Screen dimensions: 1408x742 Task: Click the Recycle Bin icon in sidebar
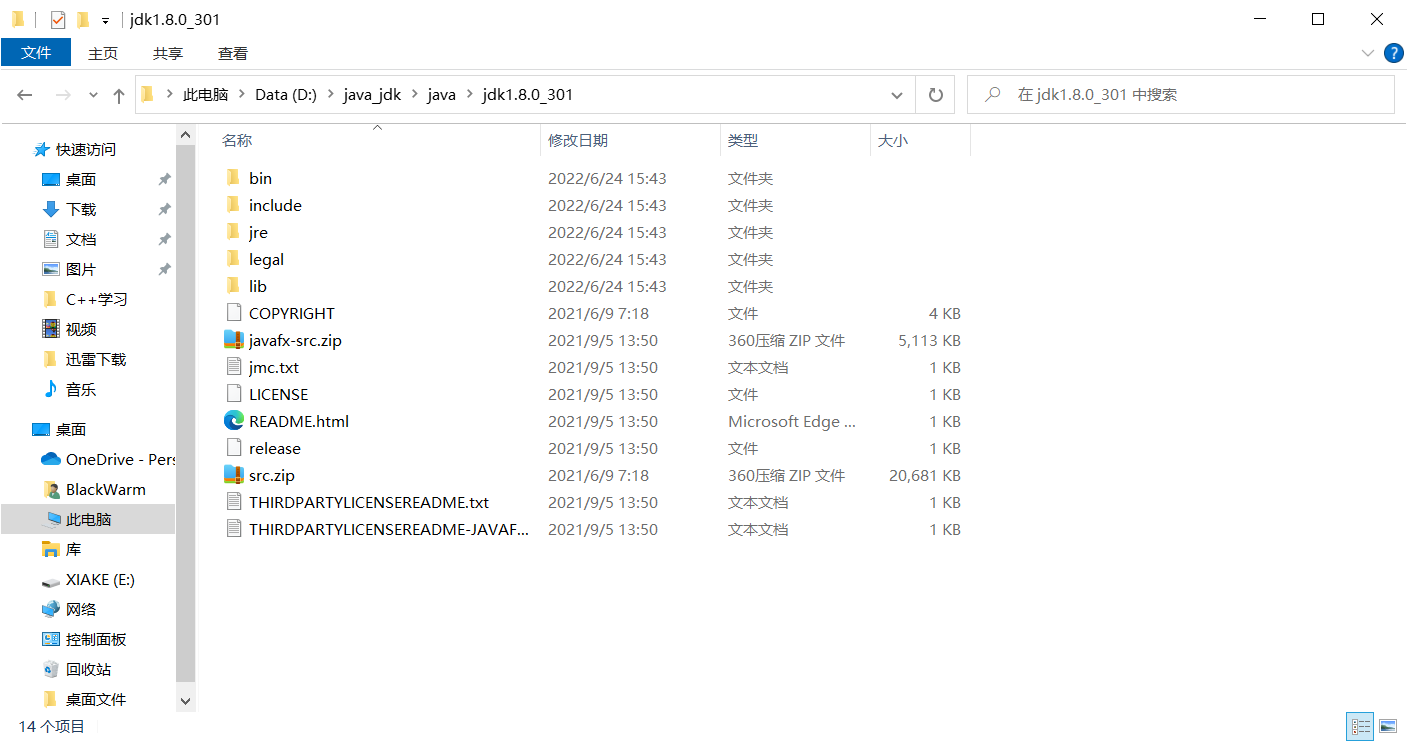[50, 669]
